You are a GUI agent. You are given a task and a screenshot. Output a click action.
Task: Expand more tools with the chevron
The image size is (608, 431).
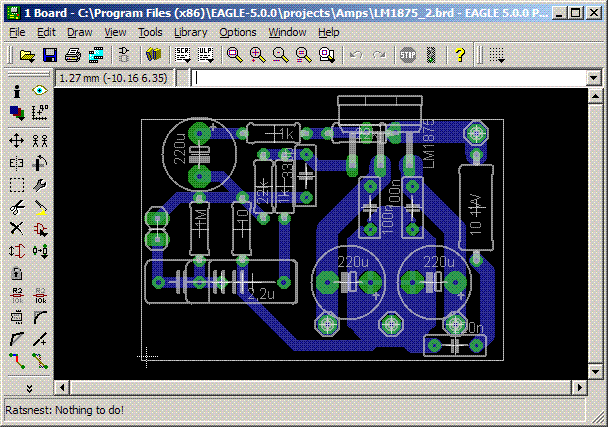tap(29, 388)
